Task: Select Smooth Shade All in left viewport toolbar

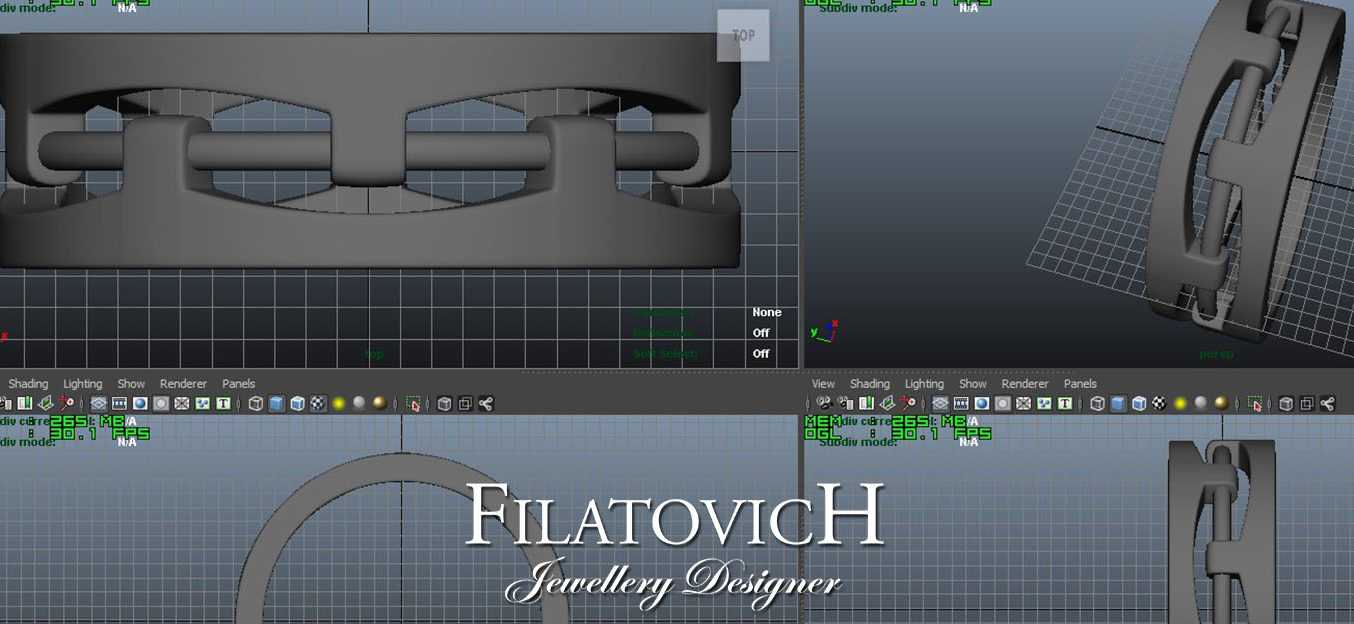Action: point(276,403)
